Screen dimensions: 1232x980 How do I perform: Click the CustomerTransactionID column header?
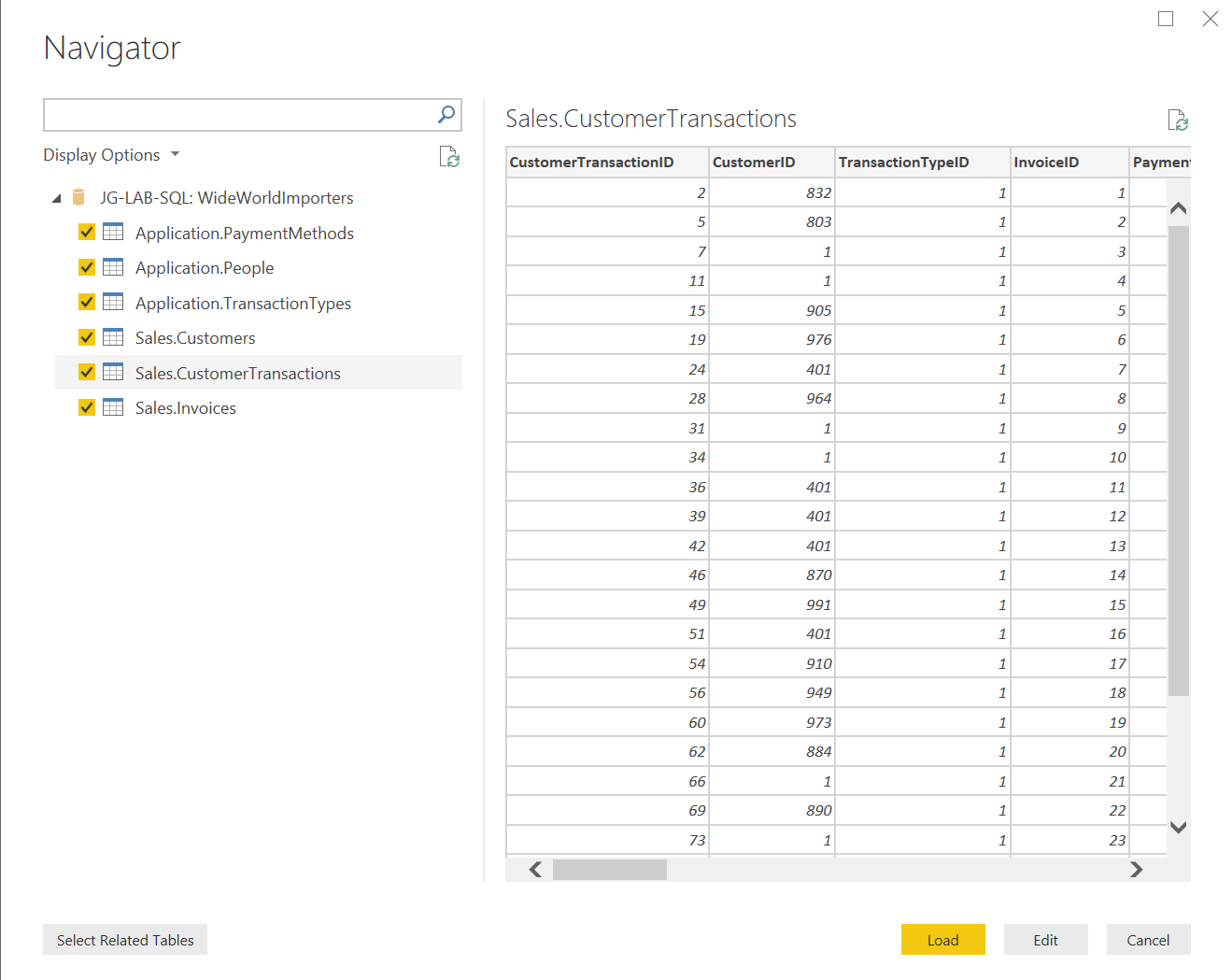(x=607, y=162)
